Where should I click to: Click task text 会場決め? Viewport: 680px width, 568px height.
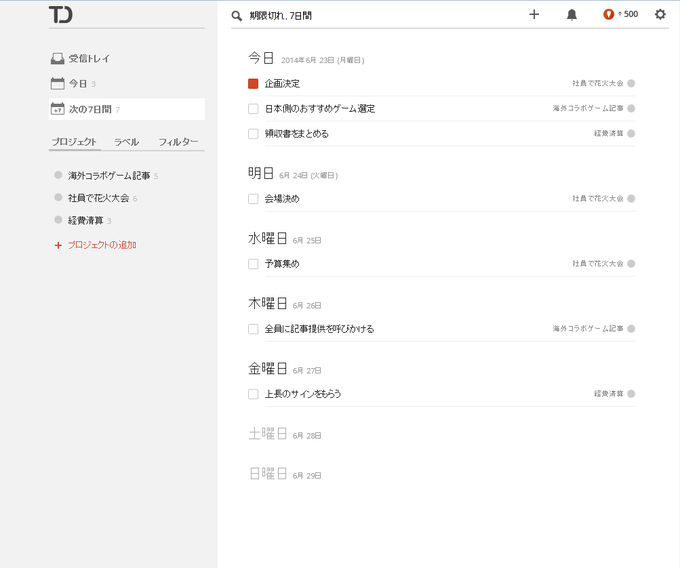tap(282, 199)
